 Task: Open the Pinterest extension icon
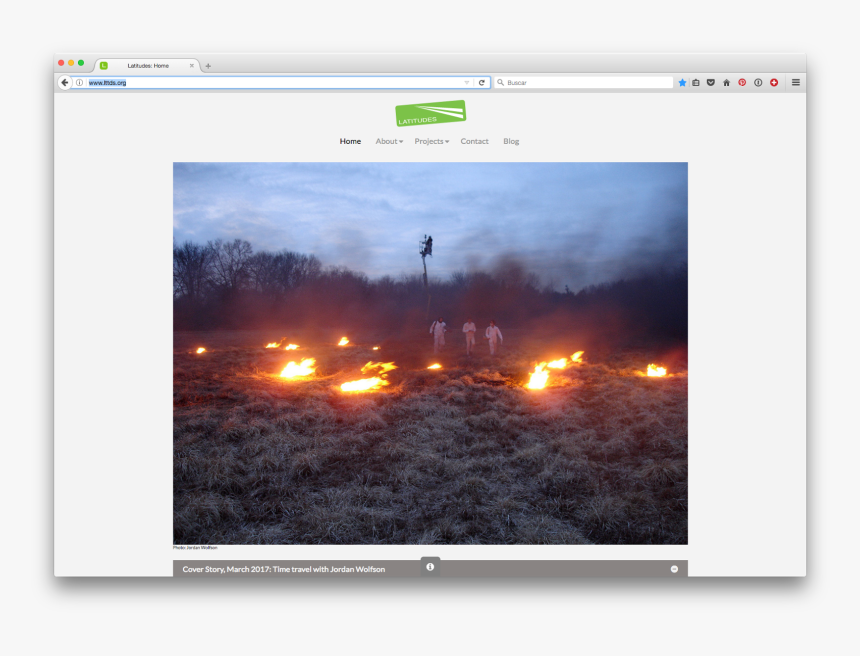[742, 82]
